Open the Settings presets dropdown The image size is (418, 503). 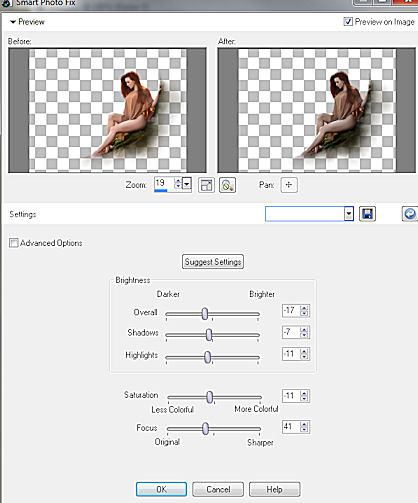coord(349,214)
